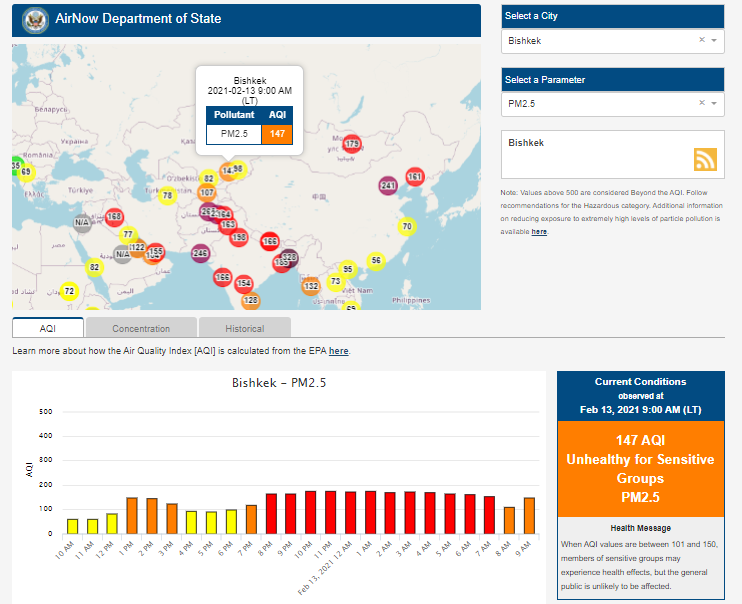
Task: Select the map marker showing AQI 179
Action: (x=351, y=144)
